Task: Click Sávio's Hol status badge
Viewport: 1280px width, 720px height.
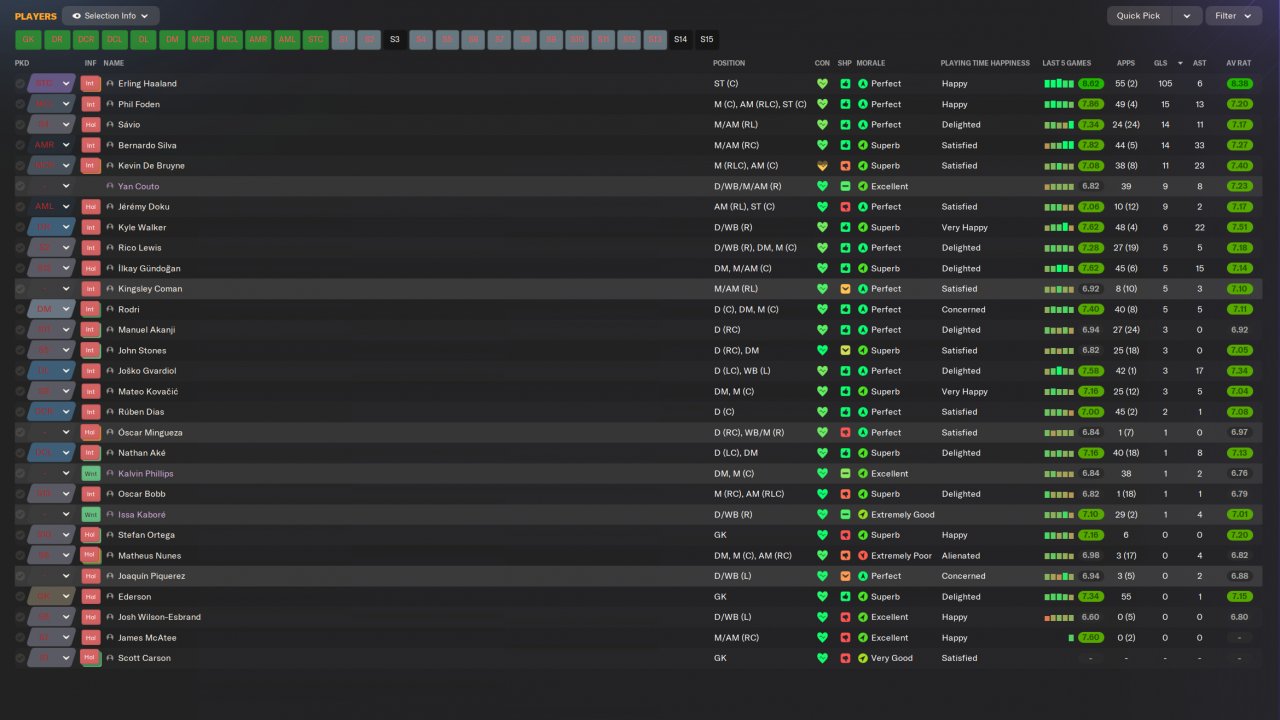Action: [x=91, y=125]
